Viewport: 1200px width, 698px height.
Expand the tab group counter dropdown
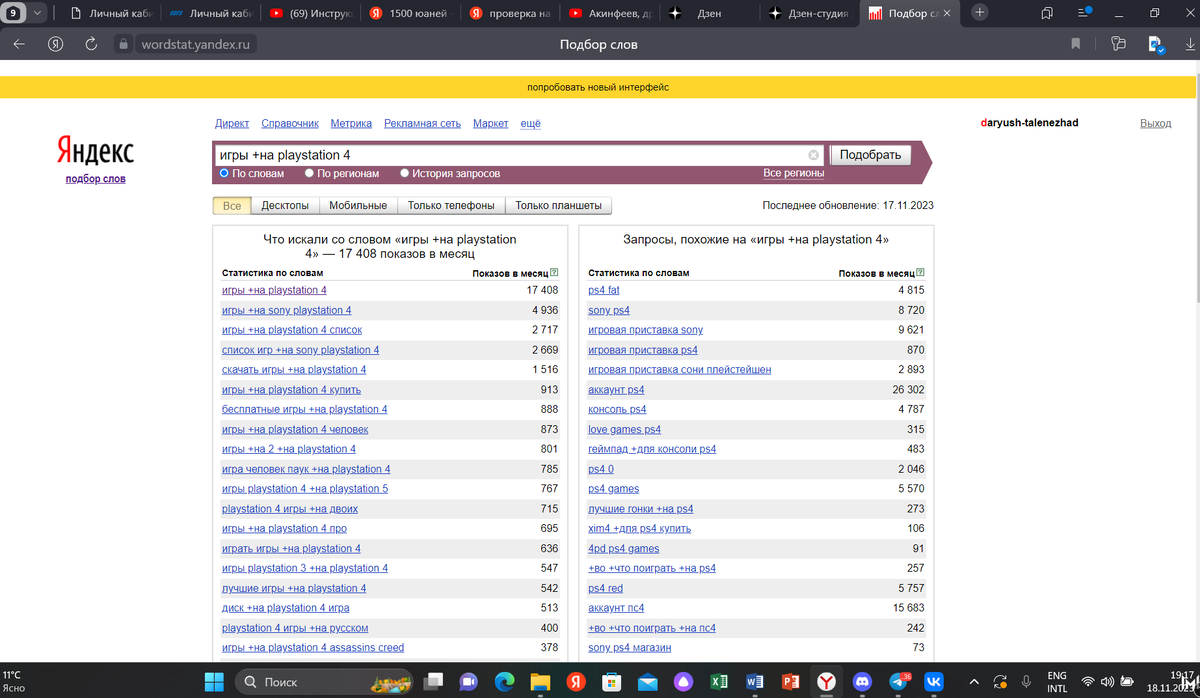point(38,13)
